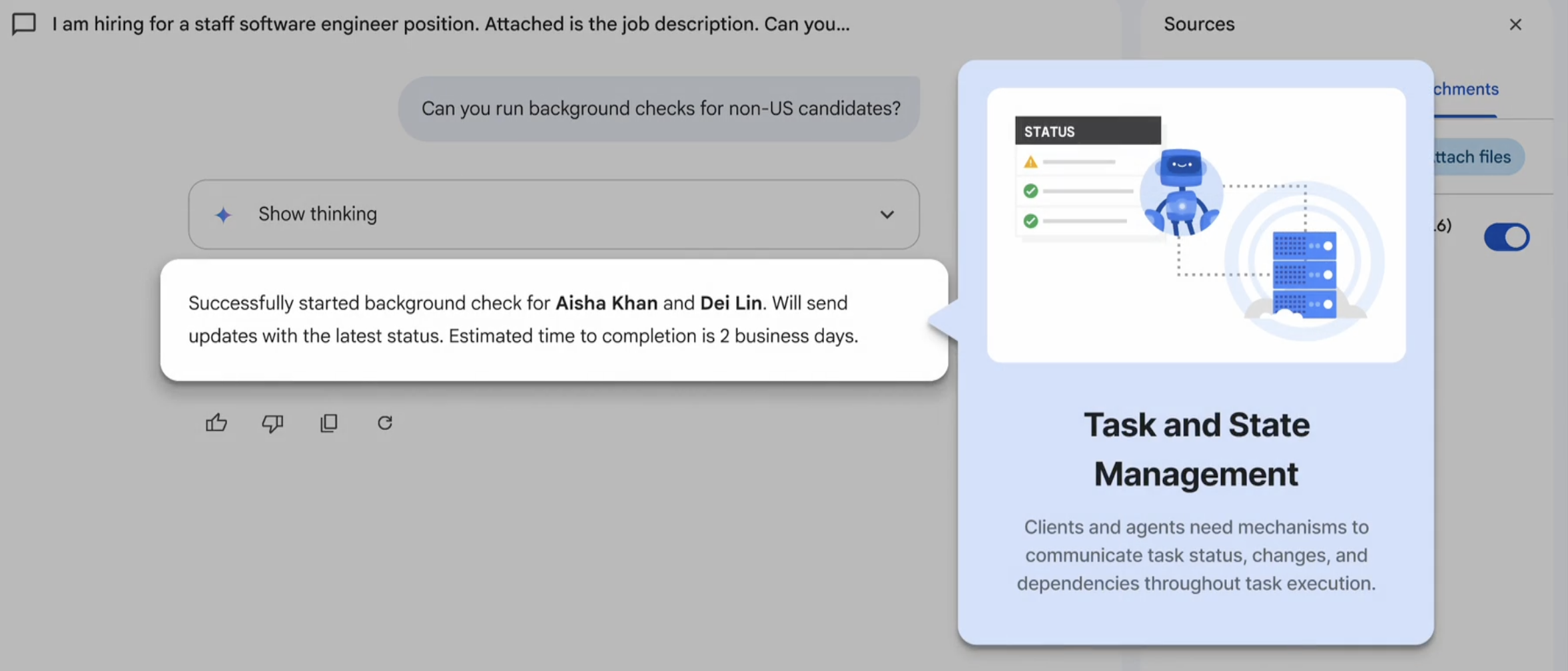1568x671 pixels.
Task: Click the chat bubble icon beside the title
Action: click(24, 24)
